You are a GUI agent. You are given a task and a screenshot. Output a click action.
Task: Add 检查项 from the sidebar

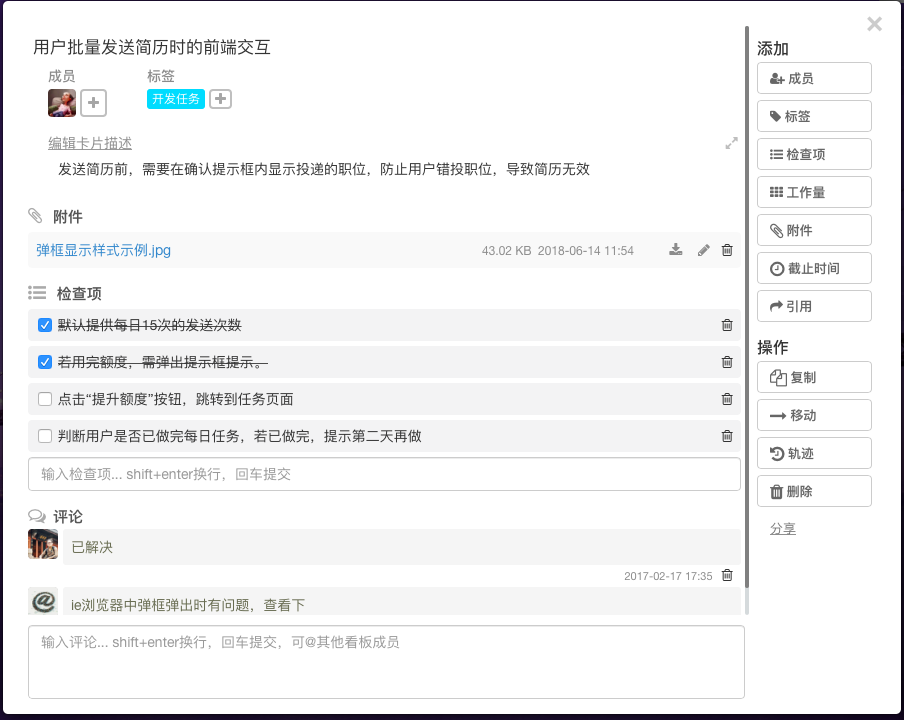pyautogui.click(x=814, y=154)
